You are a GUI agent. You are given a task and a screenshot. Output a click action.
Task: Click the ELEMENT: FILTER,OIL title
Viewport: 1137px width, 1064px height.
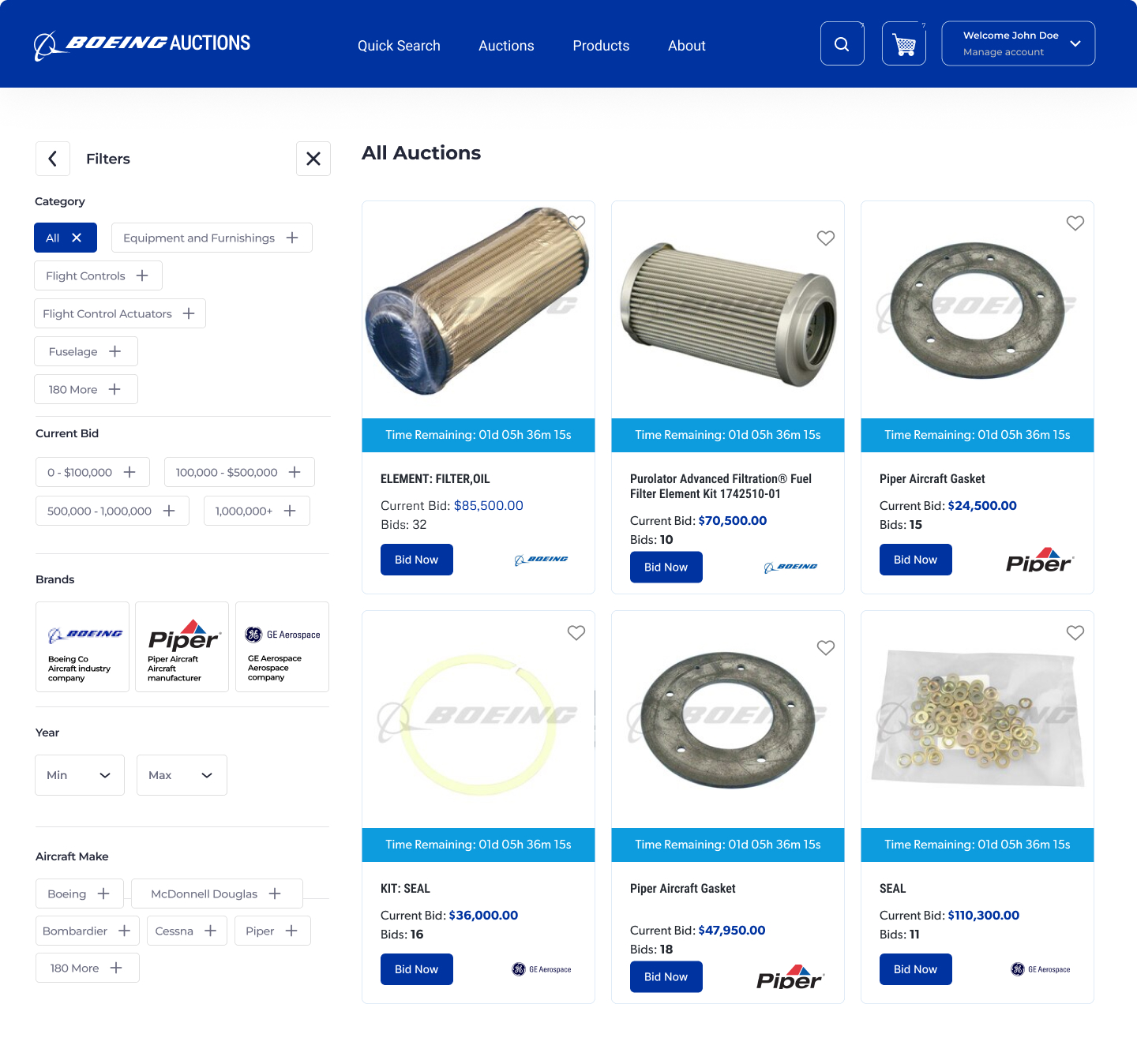(435, 479)
